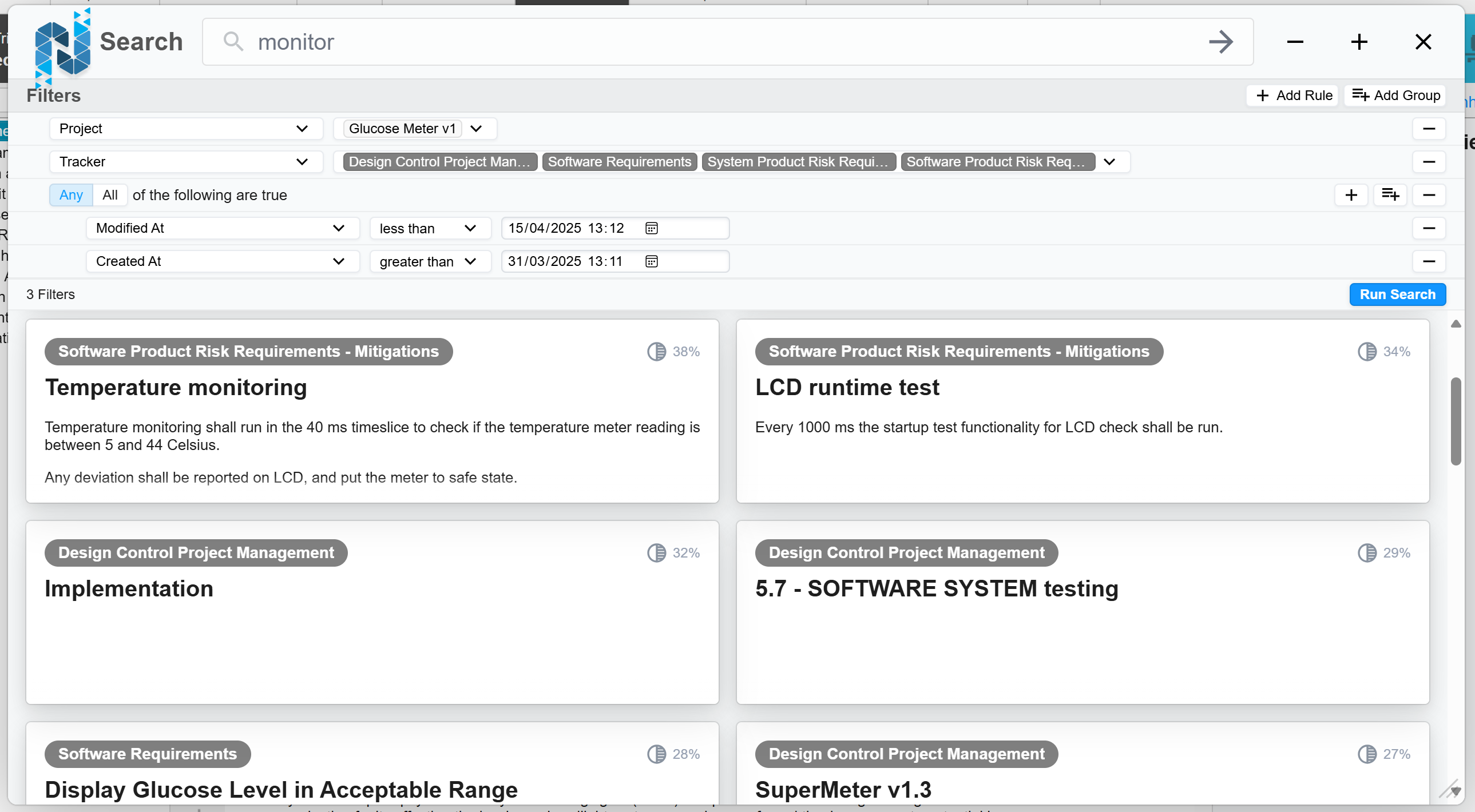
Task: Open calendar picker for Modified At date
Action: [651, 228]
